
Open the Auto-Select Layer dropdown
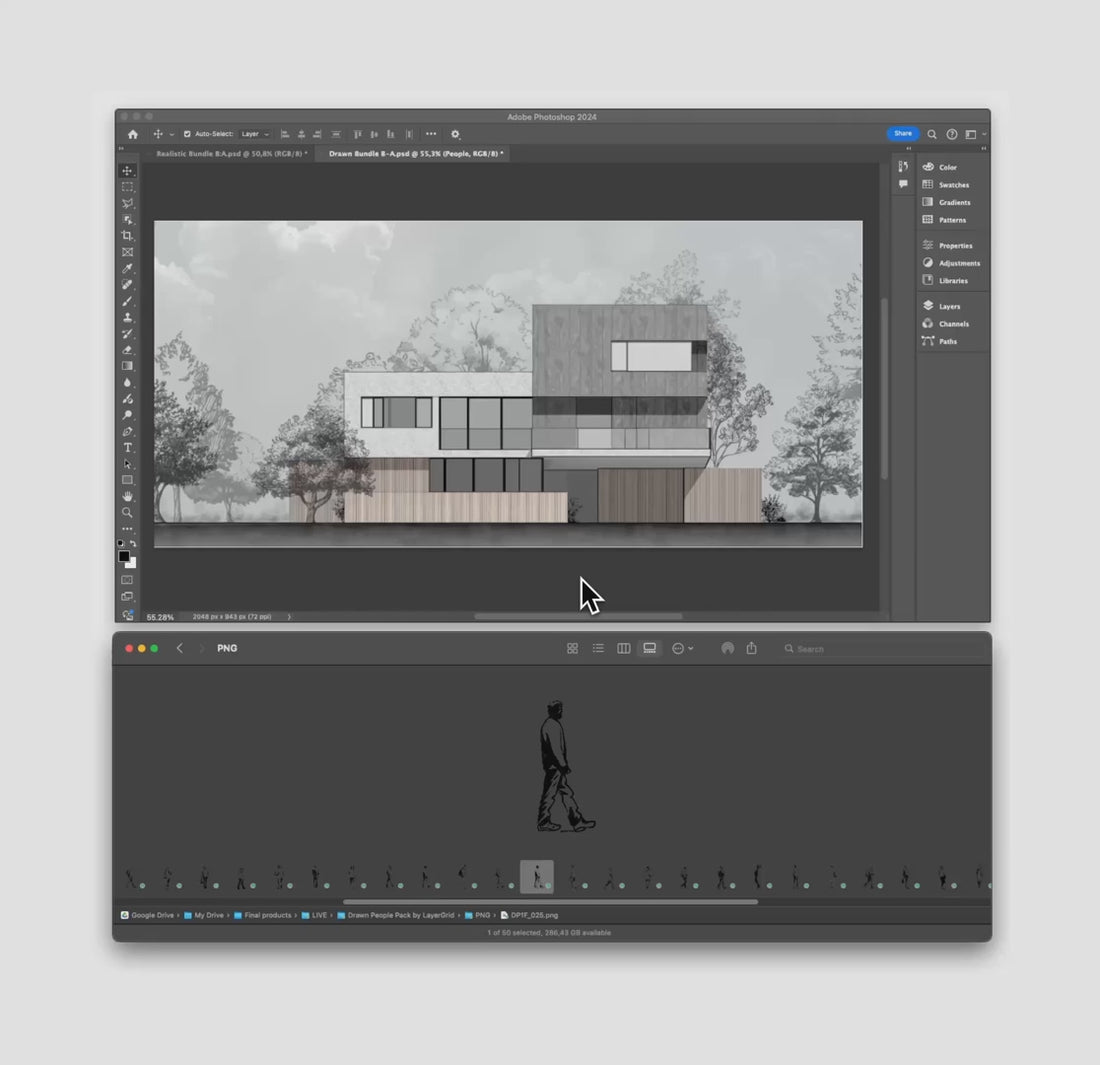tap(255, 134)
